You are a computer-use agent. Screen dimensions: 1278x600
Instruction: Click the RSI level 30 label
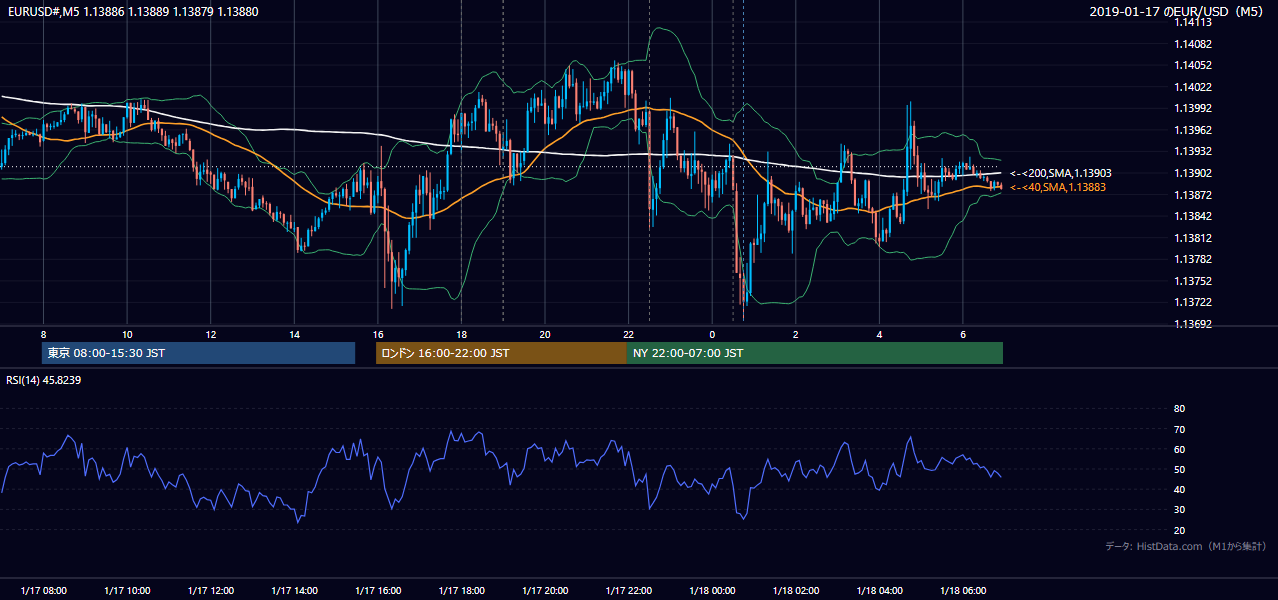(1179, 509)
